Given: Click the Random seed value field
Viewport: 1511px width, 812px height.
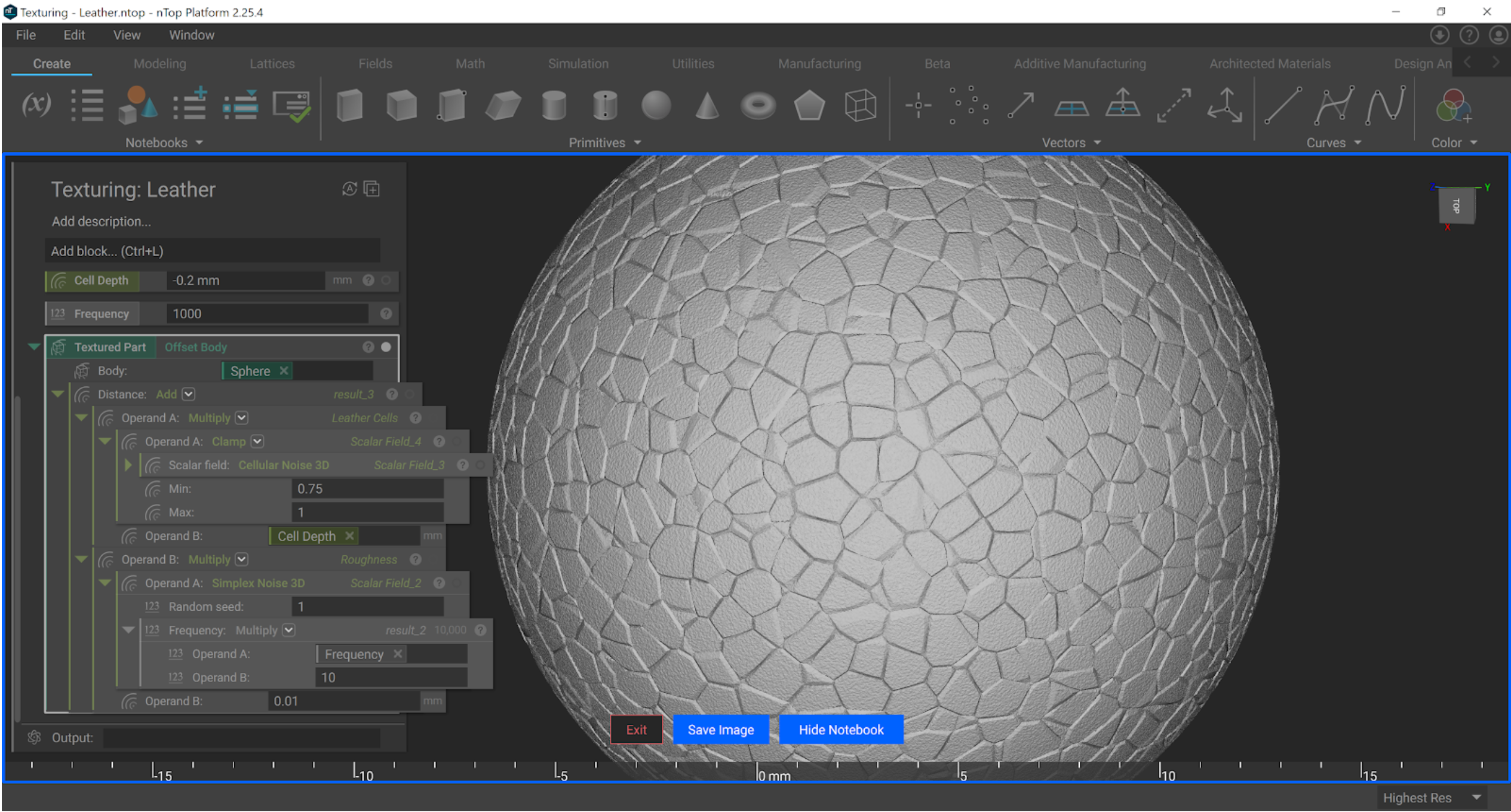Looking at the screenshot, I should point(367,607).
